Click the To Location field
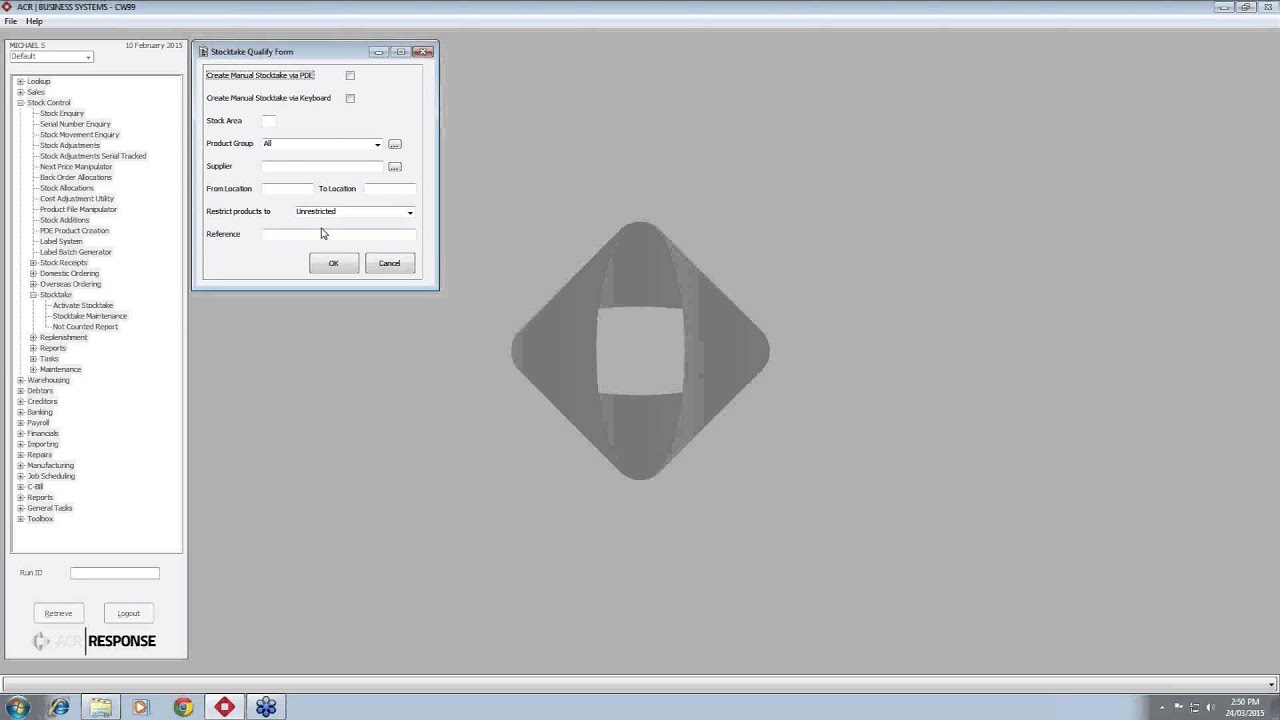The height and width of the screenshot is (720, 1280). point(390,188)
